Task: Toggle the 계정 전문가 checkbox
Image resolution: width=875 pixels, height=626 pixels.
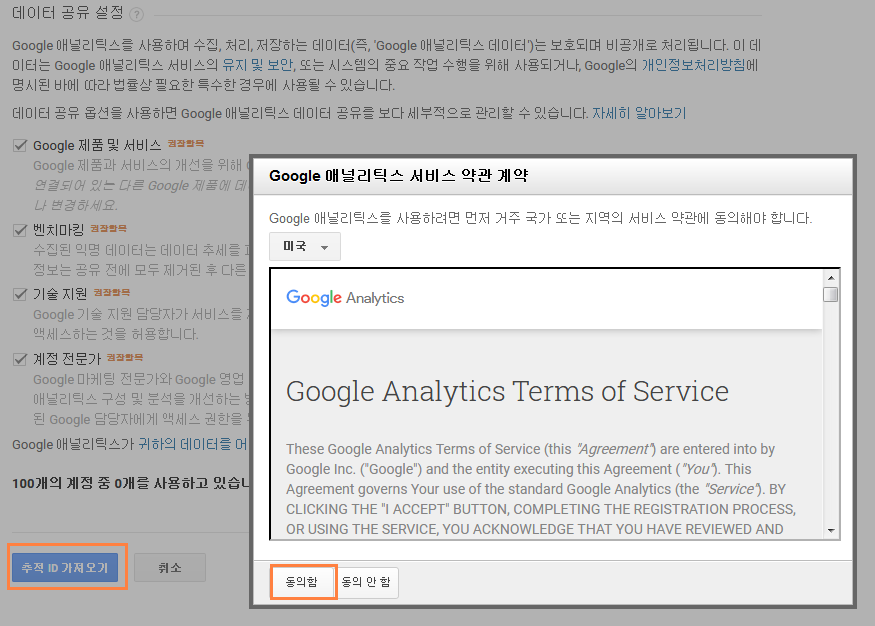Action: coord(20,359)
